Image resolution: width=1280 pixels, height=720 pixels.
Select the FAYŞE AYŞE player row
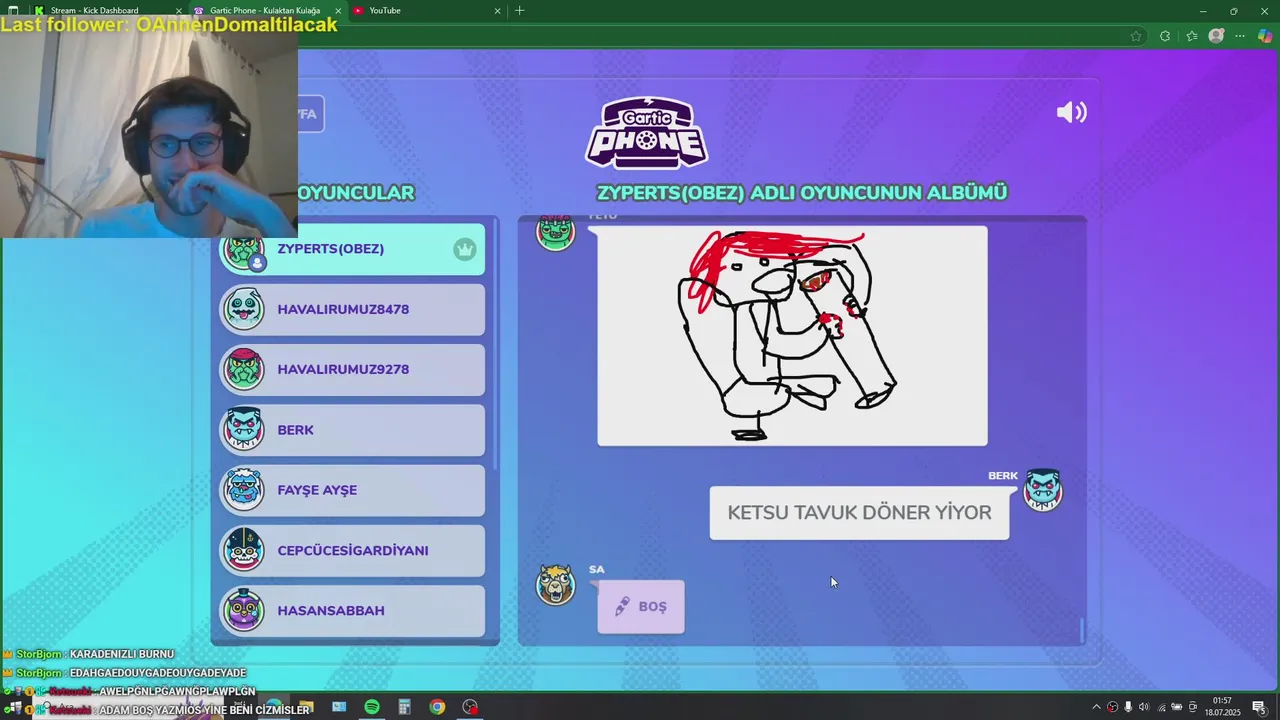(352, 490)
